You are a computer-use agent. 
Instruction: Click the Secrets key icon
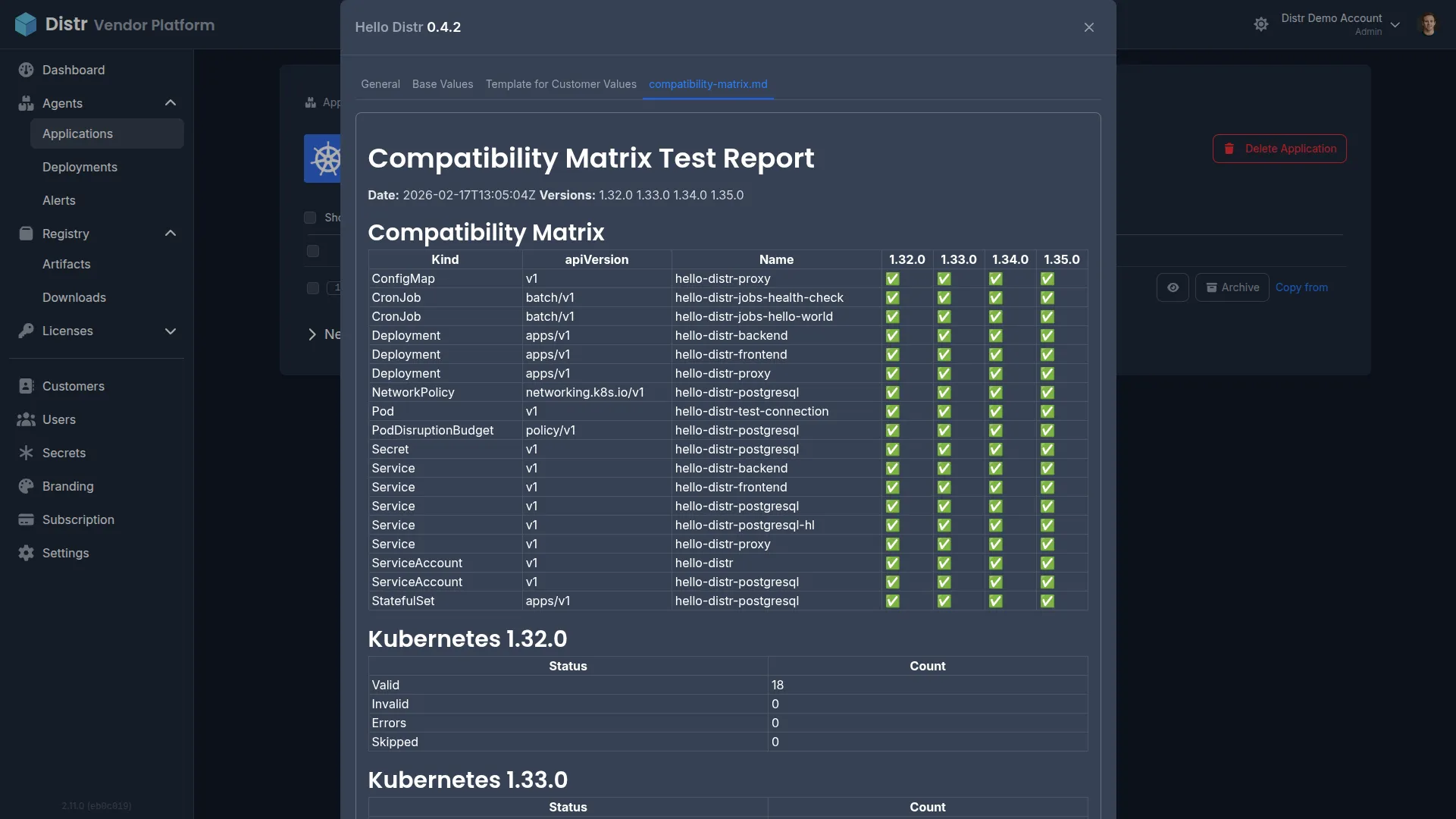(27, 453)
